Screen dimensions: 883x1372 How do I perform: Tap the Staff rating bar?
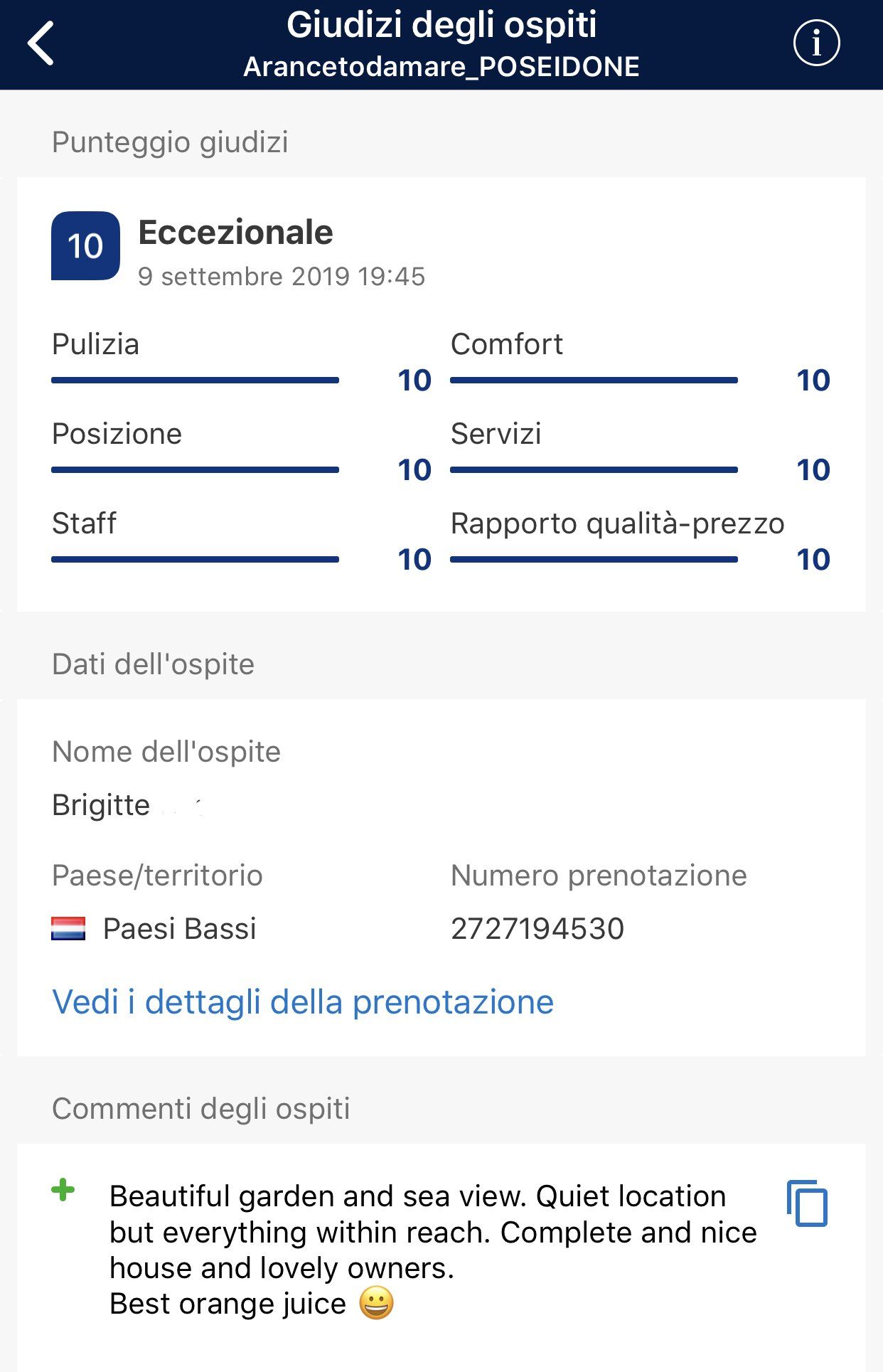click(195, 560)
